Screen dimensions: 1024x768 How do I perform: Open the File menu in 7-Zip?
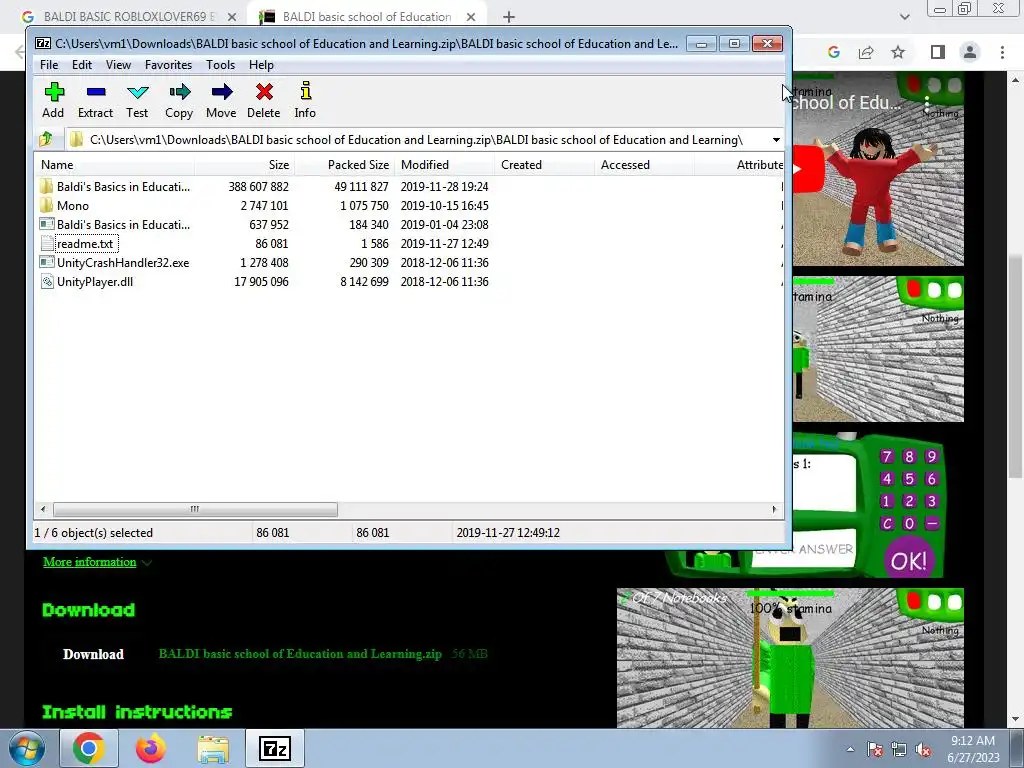pos(49,65)
